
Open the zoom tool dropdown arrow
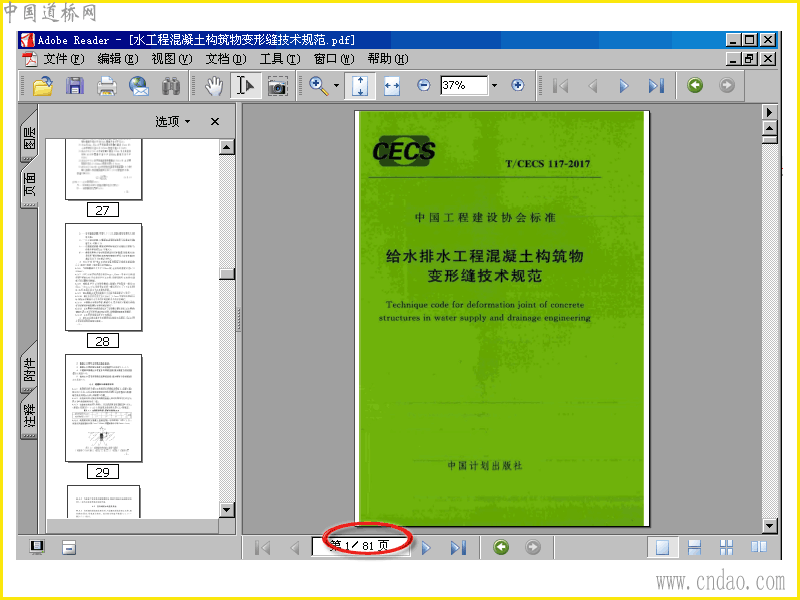(x=336, y=85)
